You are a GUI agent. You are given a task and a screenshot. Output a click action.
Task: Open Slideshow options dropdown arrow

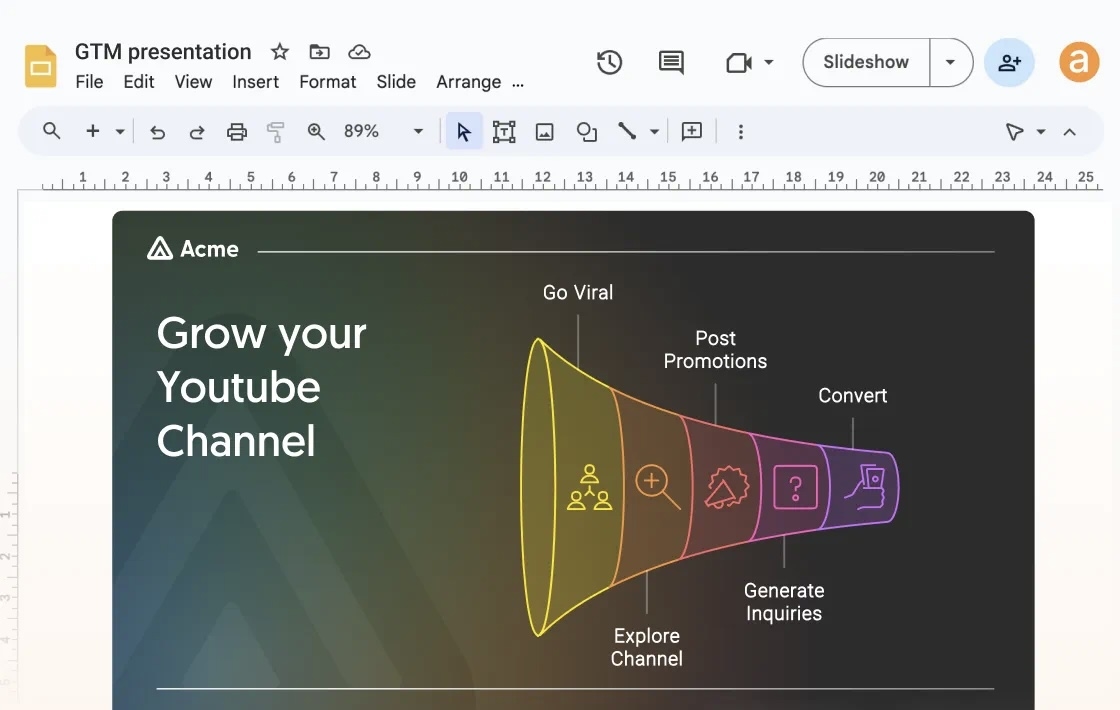coord(950,62)
